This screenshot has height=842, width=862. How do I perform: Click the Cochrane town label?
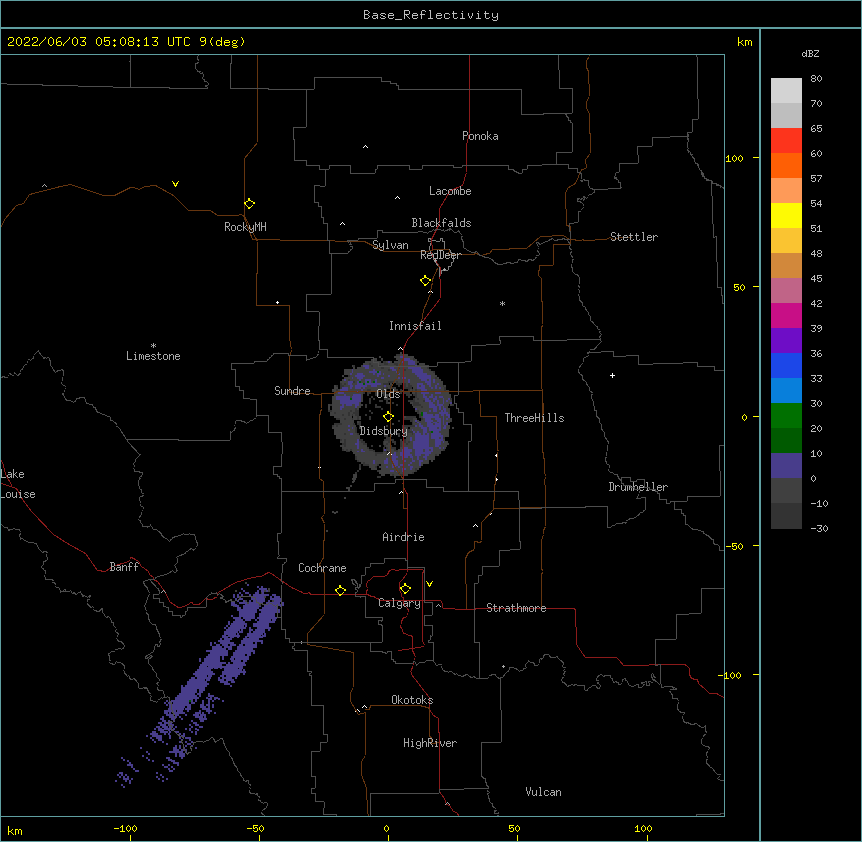pyautogui.click(x=322, y=568)
